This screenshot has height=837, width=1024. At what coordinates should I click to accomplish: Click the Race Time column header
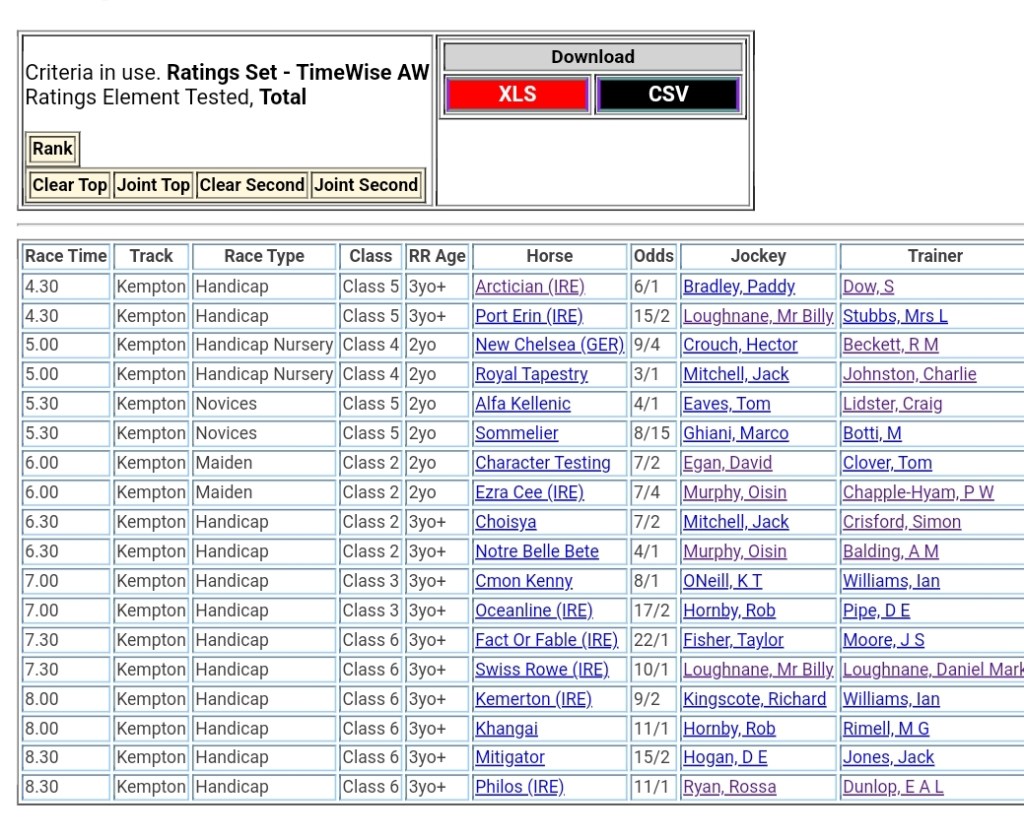(66, 256)
